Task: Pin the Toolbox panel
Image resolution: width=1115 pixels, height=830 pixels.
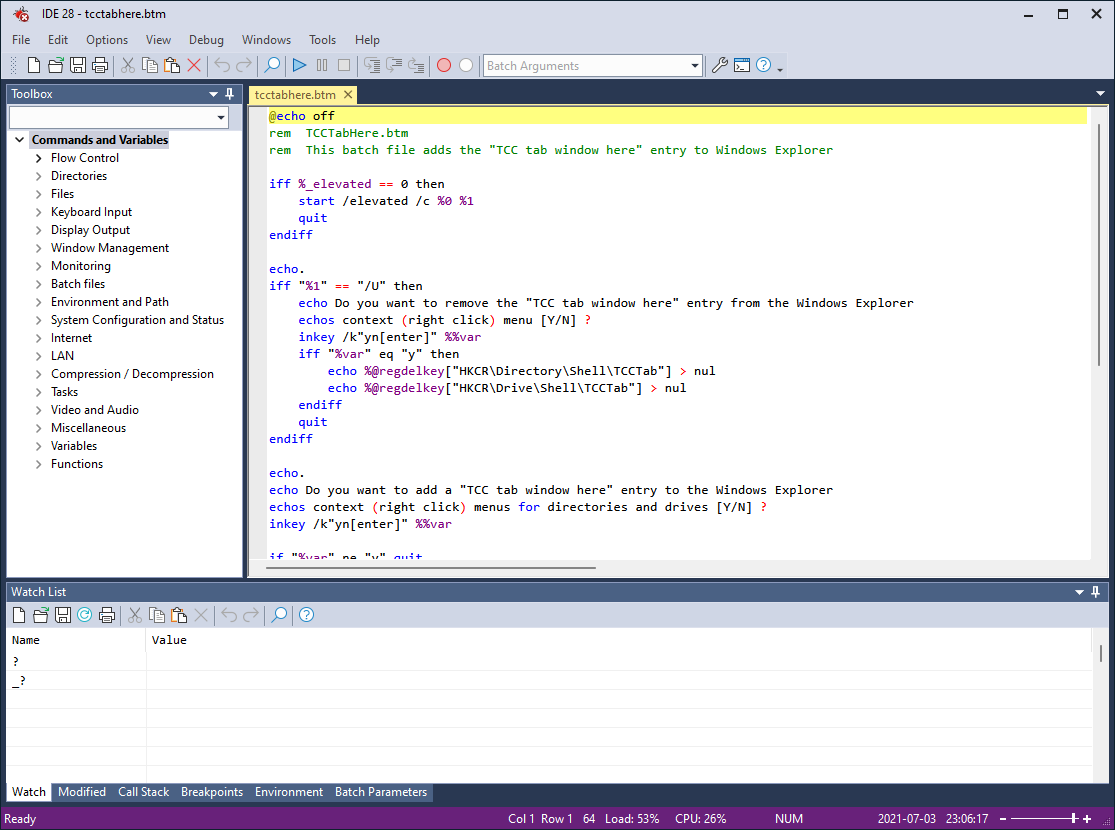Action: 229,94
